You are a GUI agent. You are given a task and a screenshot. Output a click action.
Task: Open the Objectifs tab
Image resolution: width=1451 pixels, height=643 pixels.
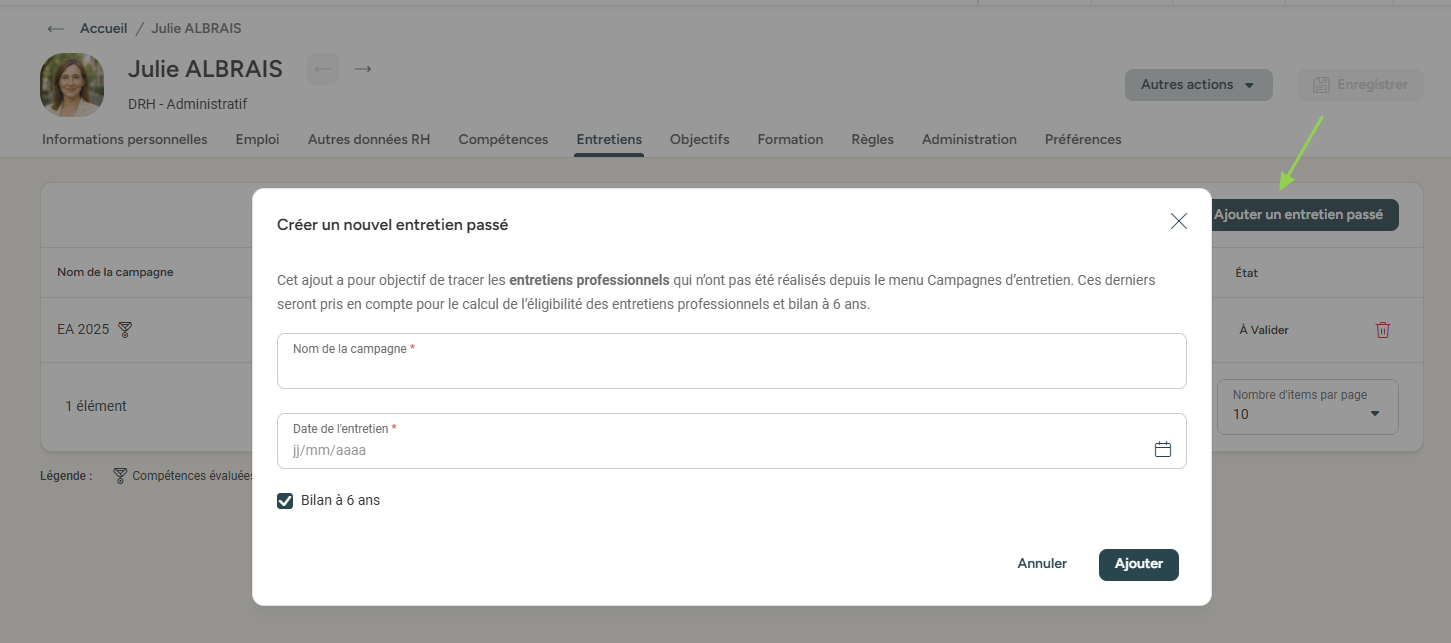point(699,140)
